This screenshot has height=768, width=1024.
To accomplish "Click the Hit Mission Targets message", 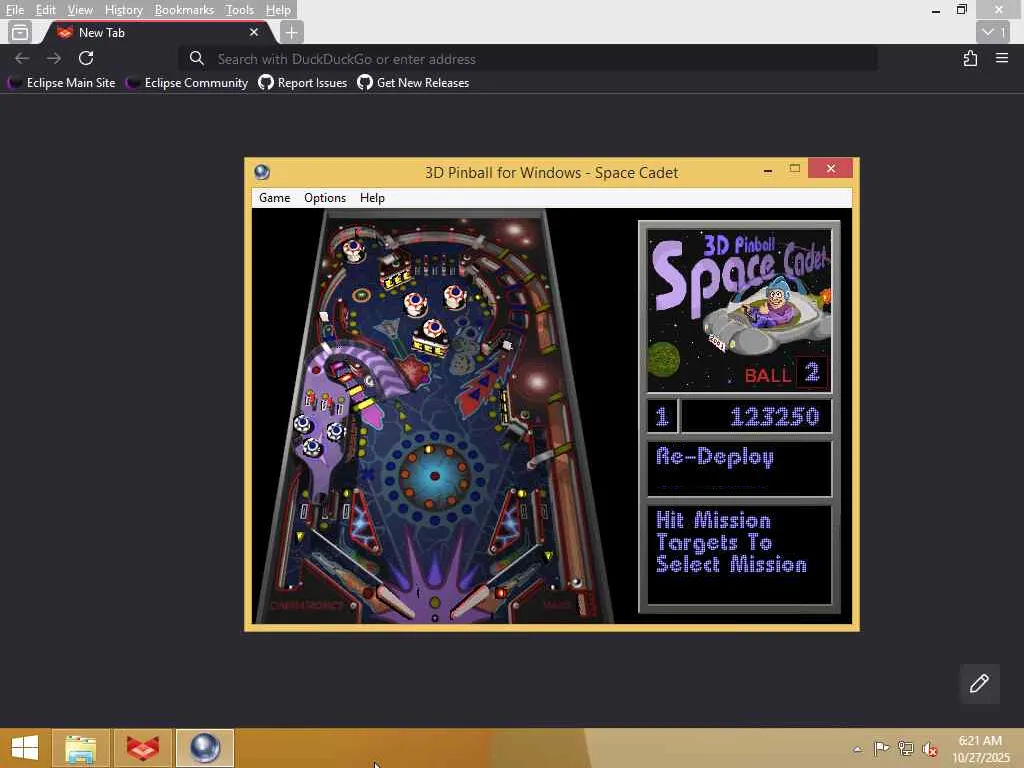I will click(731, 542).
